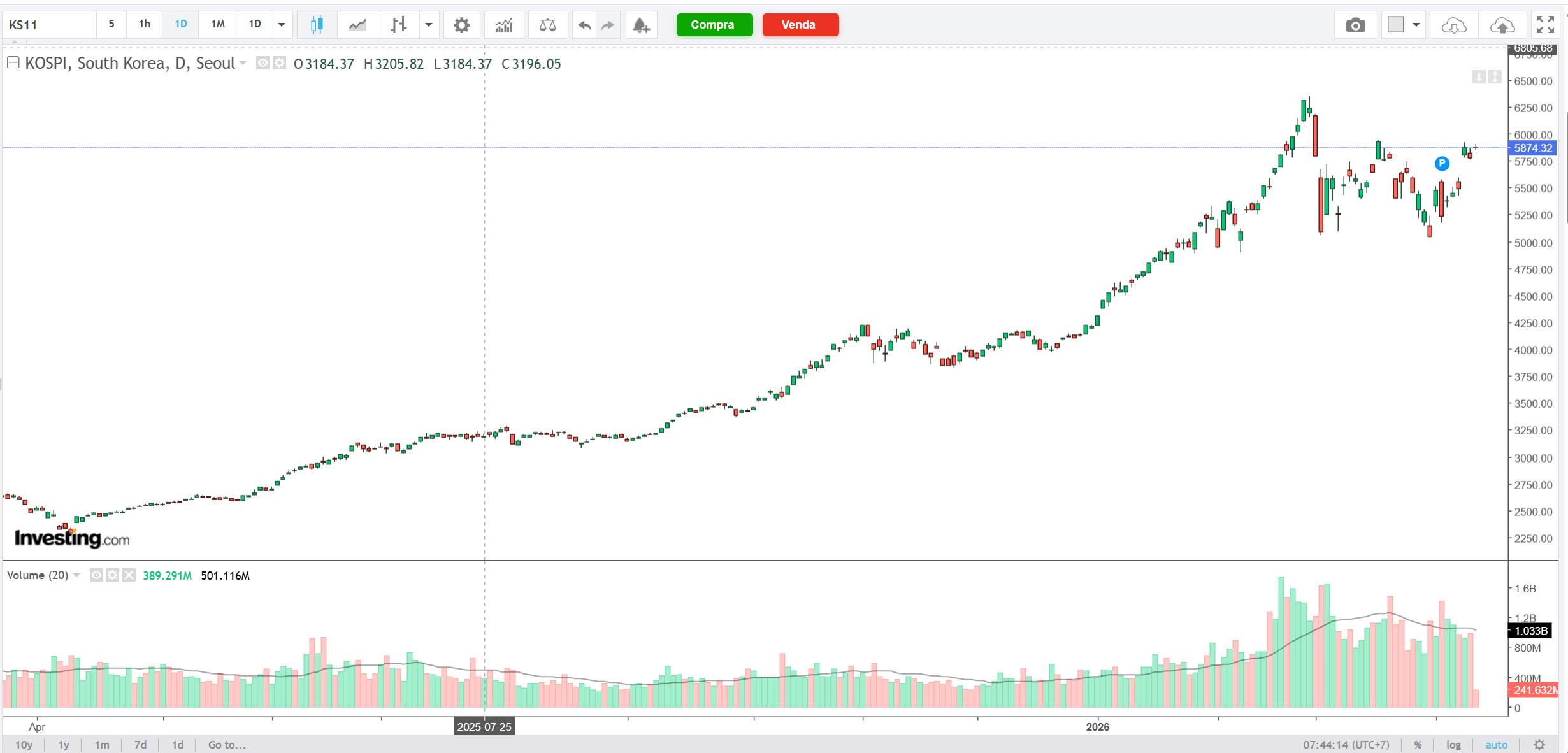The width and height of the screenshot is (1568, 753).
Task: Take a chart snapshot with the camera icon
Action: coord(1355,25)
